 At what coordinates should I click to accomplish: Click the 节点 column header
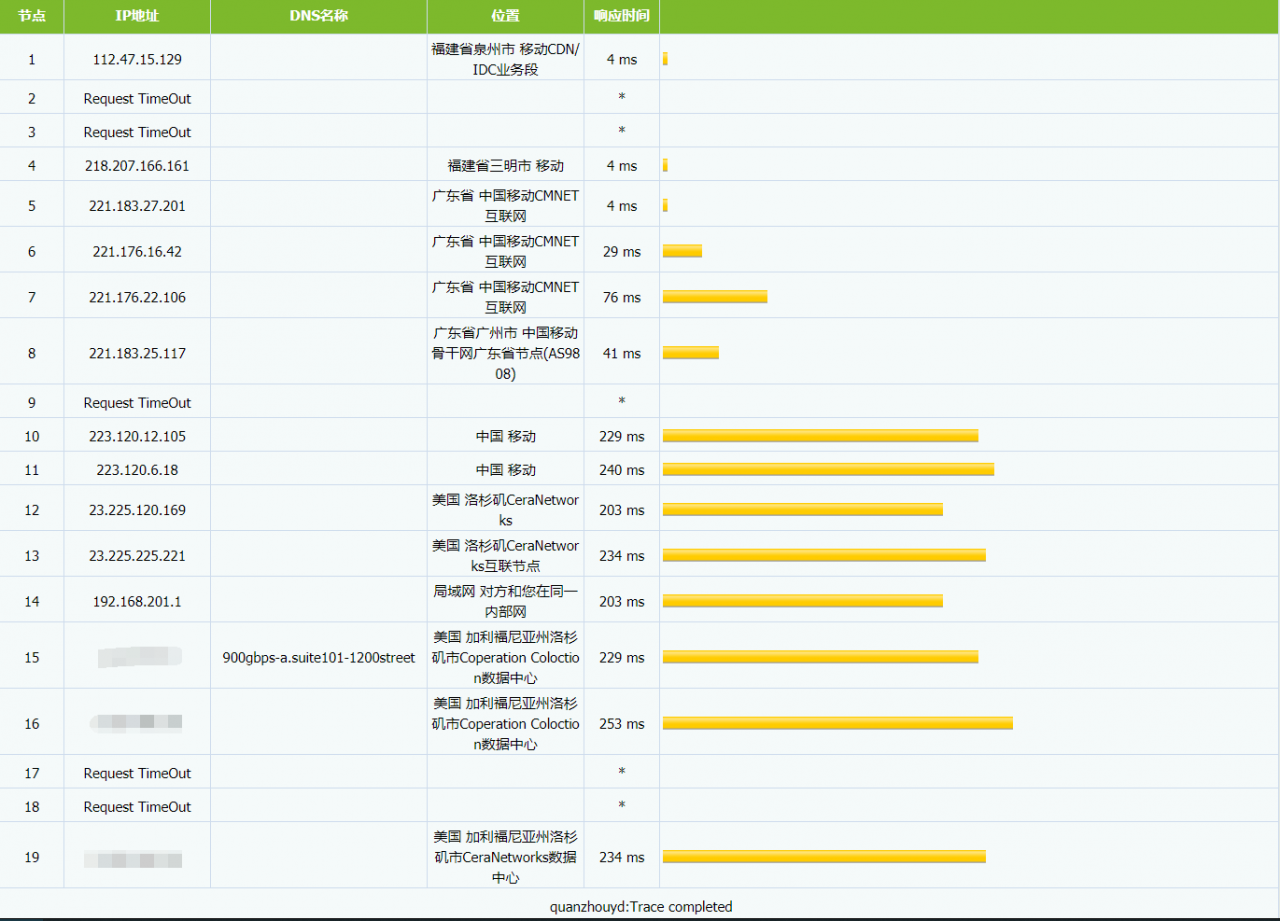[x=32, y=15]
